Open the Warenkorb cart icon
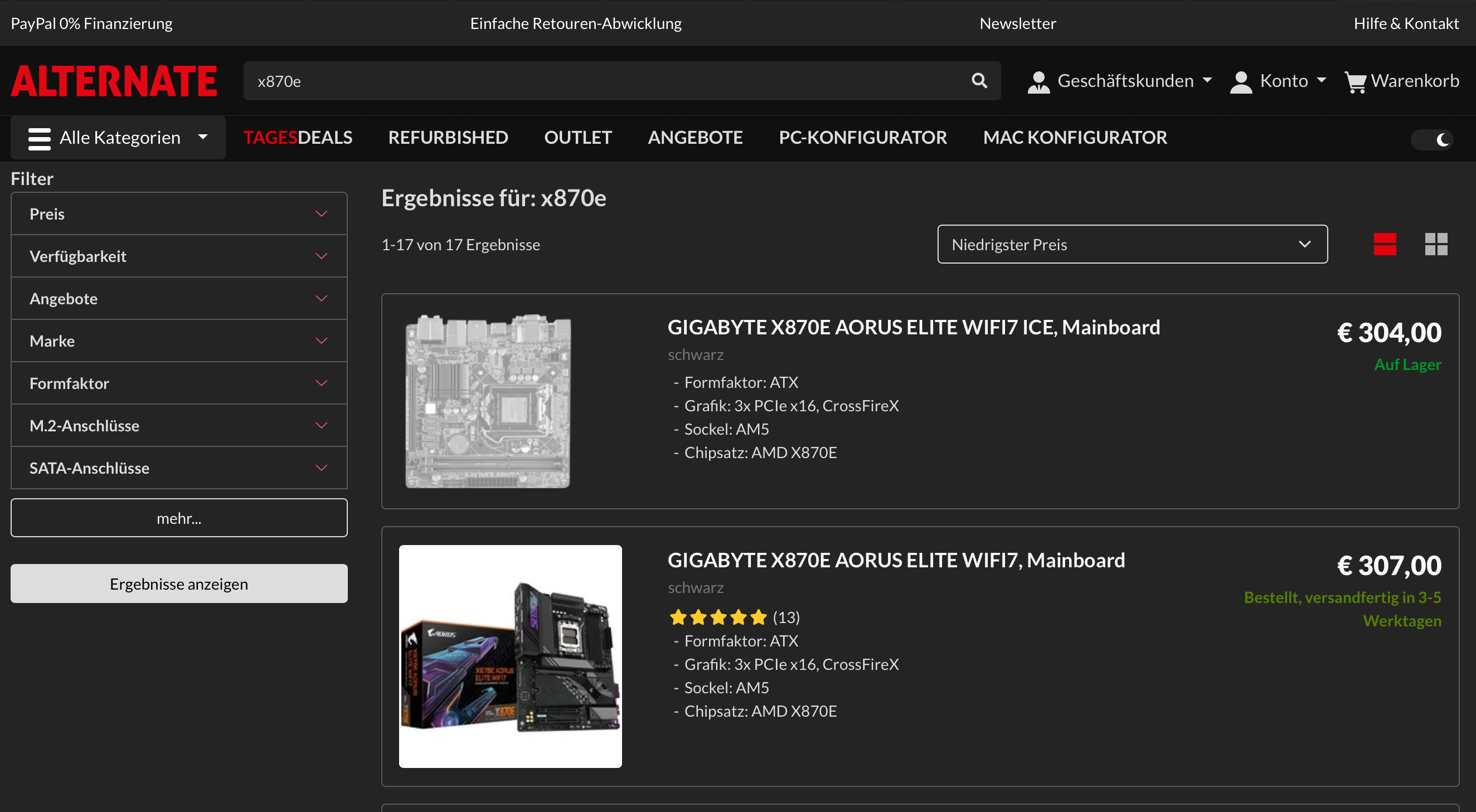Image resolution: width=1476 pixels, height=812 pixels. coord(1355,81)
